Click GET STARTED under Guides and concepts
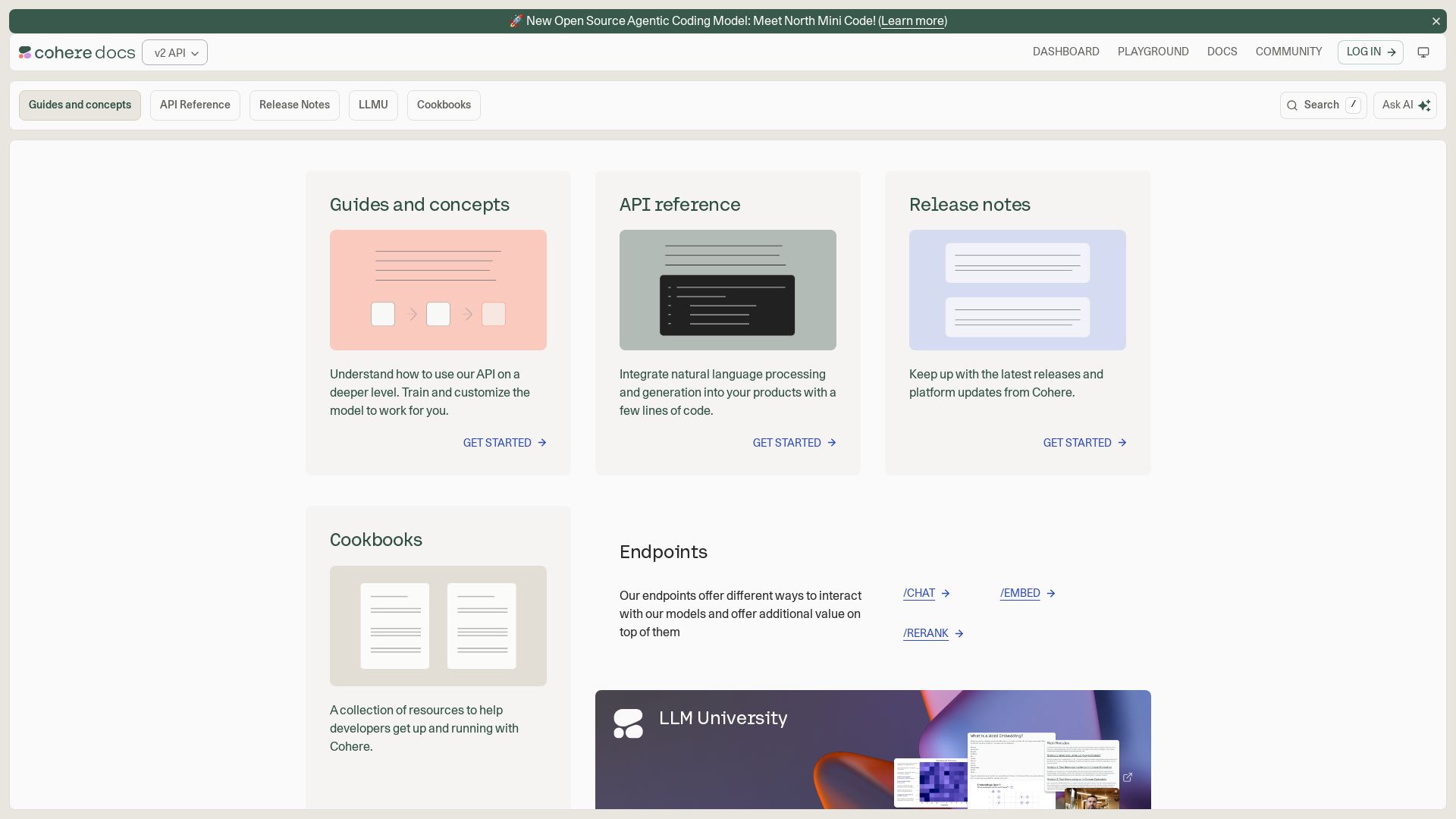The image size is (1456, 819). tap(505, 443)
